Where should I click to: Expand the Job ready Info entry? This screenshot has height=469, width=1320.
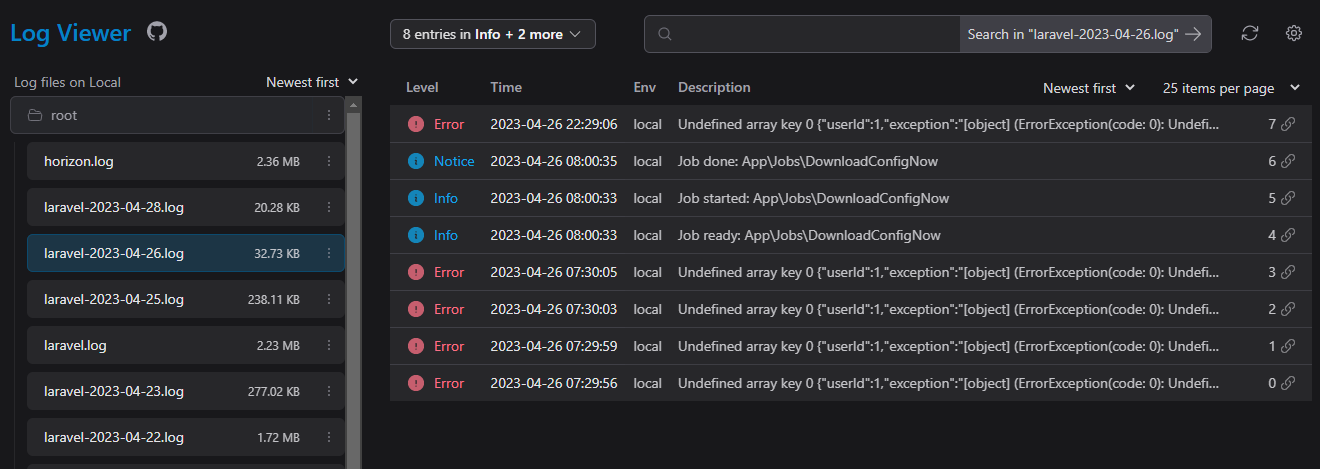pos(850,235)
